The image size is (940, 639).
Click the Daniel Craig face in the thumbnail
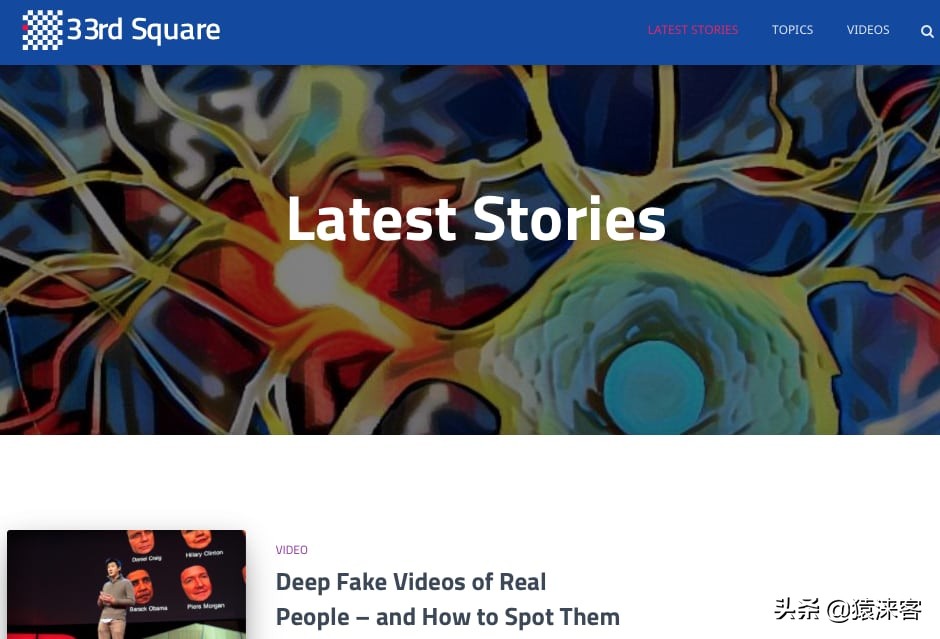coord(141,542)
